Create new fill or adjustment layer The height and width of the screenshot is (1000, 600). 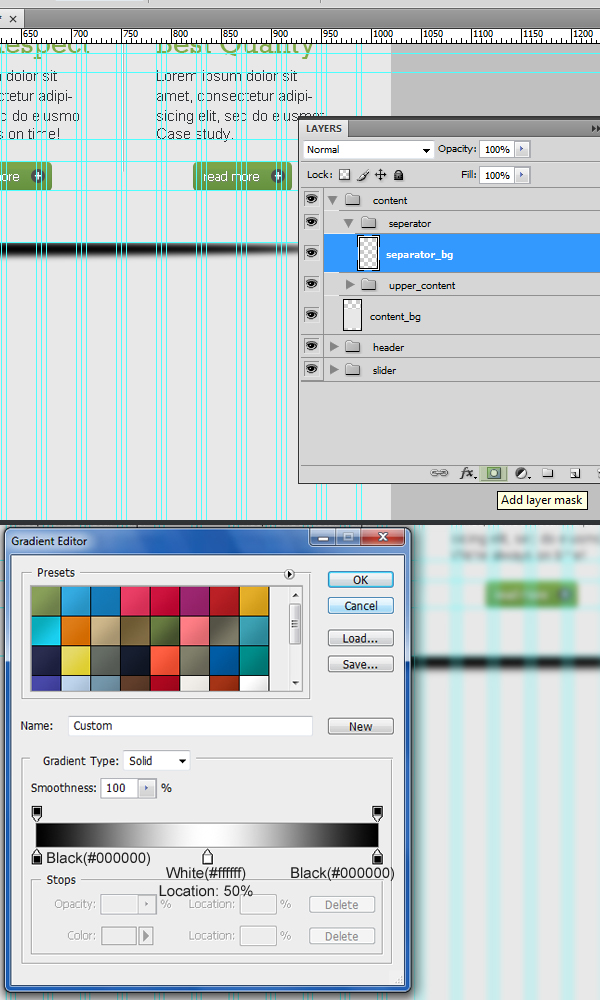[x=523, y=473]
